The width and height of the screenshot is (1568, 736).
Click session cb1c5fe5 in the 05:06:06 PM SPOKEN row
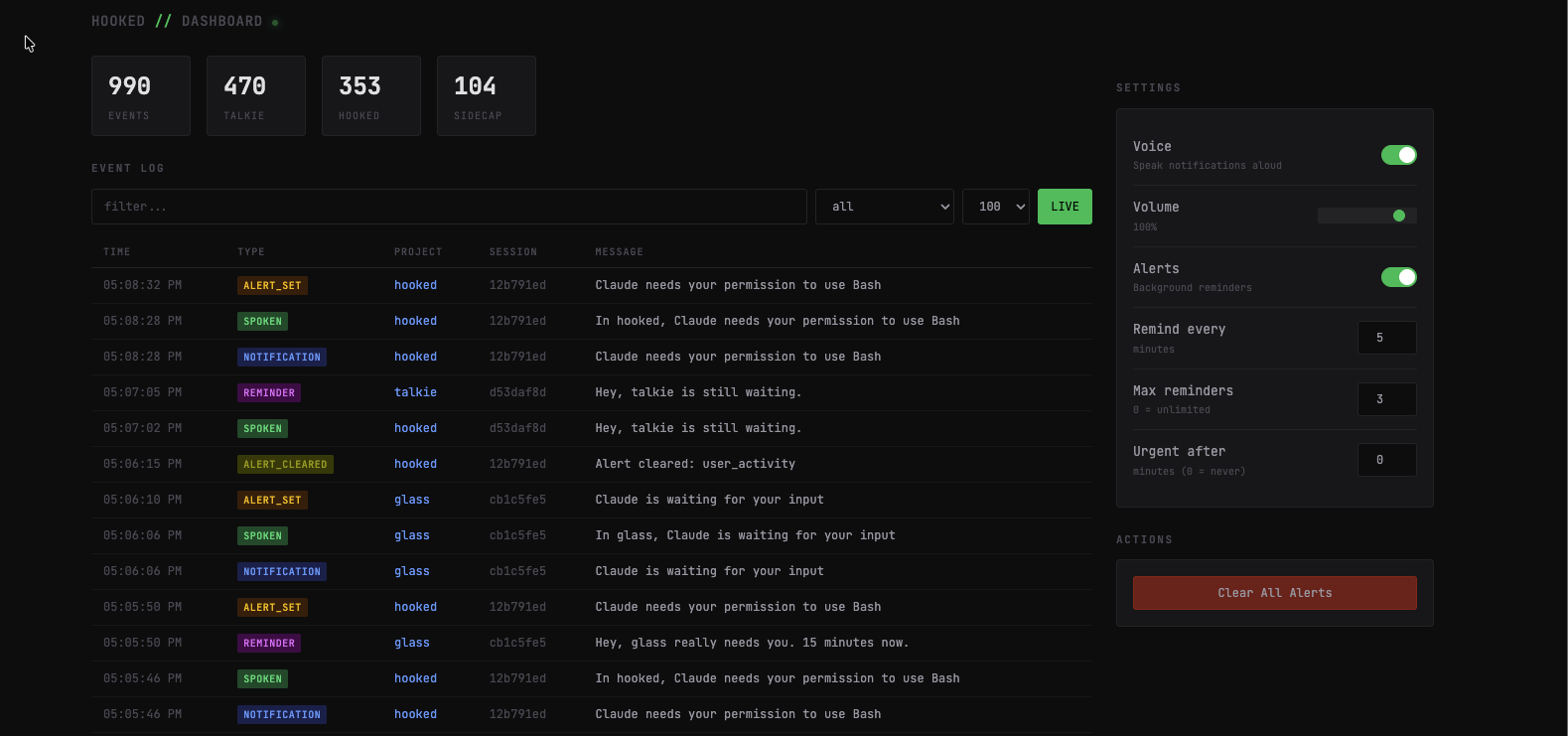click(x=517, y=535)
